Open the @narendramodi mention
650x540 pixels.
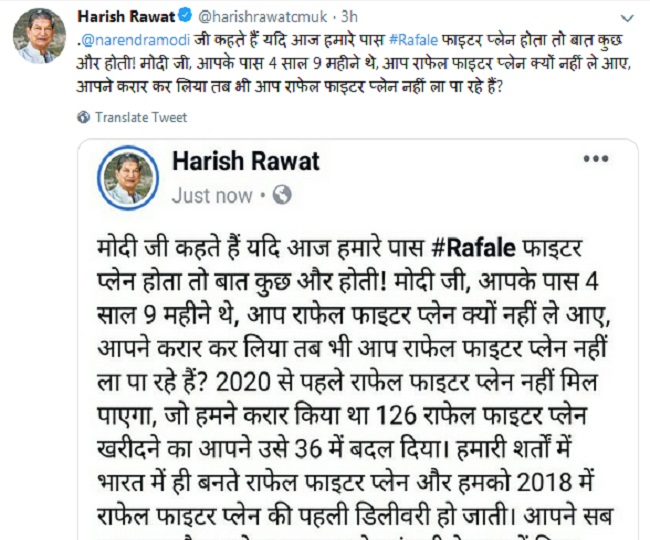coord(136,40)
